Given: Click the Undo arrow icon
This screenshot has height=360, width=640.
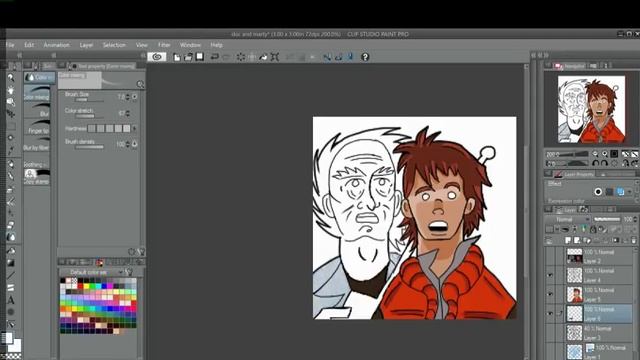Looking at the screenshot, I should click(215, 57).
